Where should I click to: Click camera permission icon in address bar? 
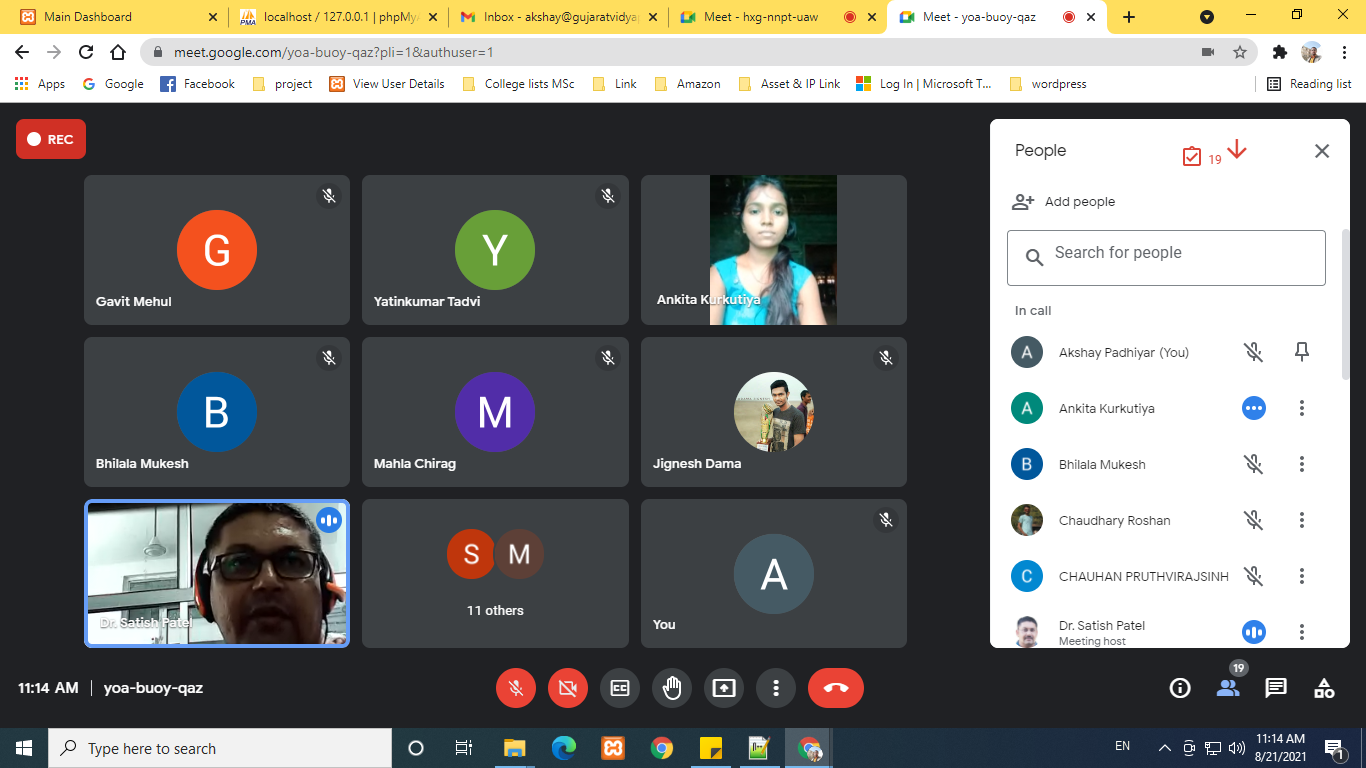click(1208, 52)
